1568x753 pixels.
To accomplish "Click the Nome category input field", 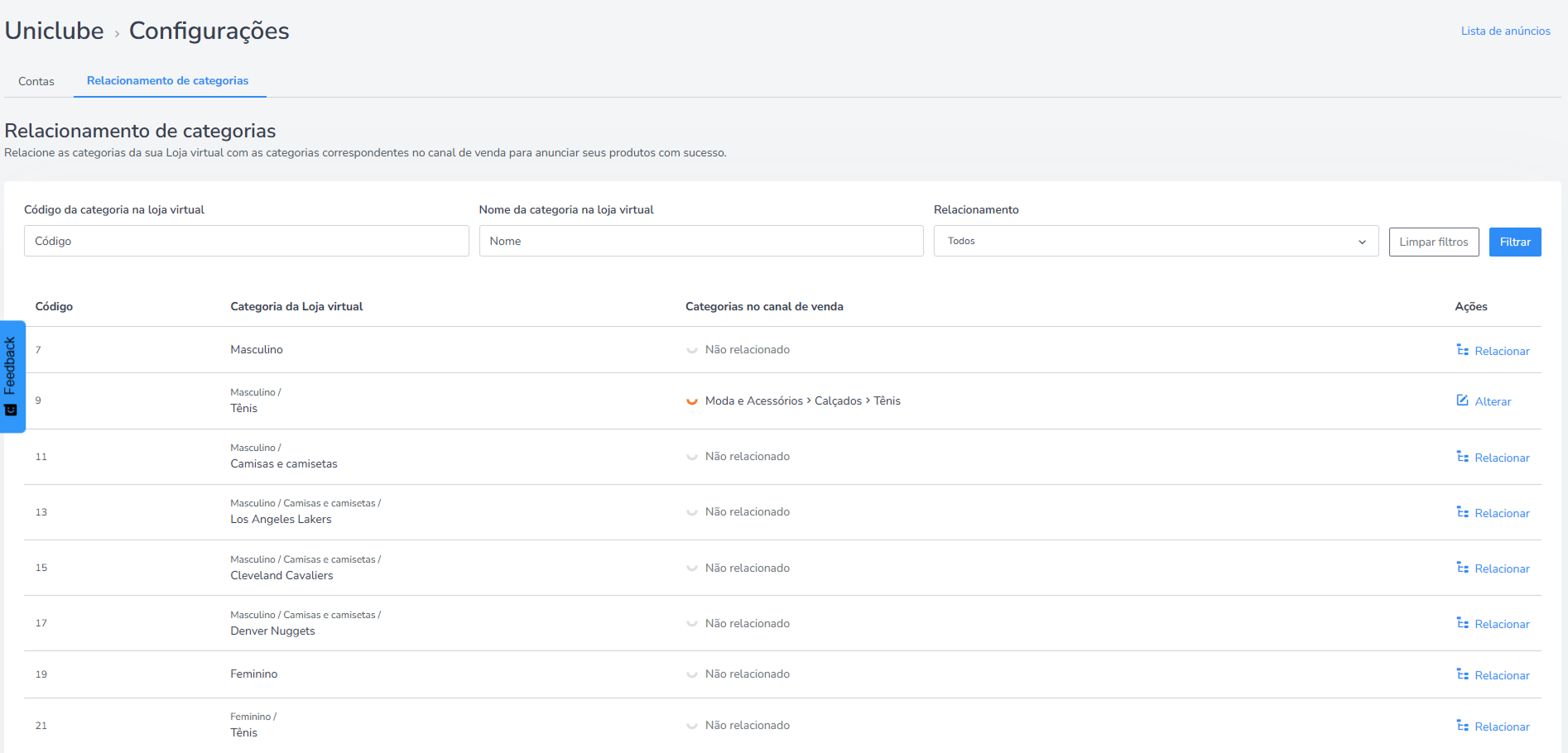I will point(701,241).
